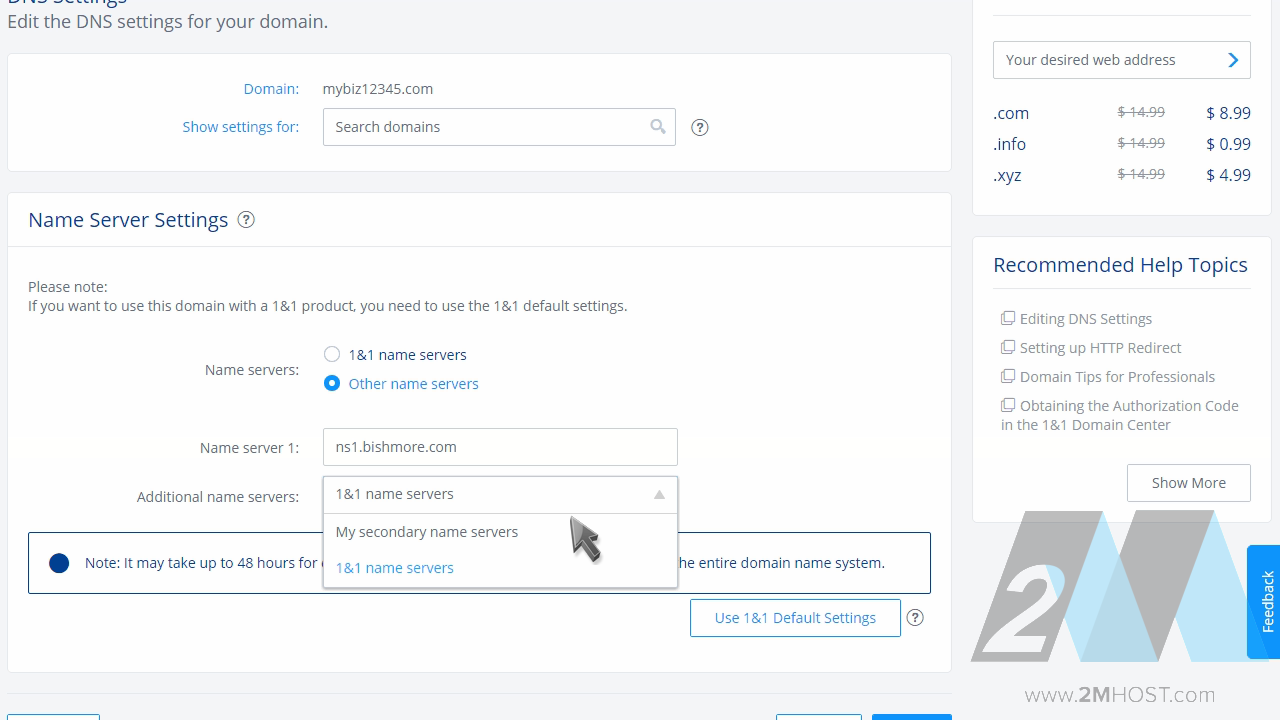Click the $ 0.99 price for .info
The height and width of the screenshot is (720, 1280).
(1228, 144)
